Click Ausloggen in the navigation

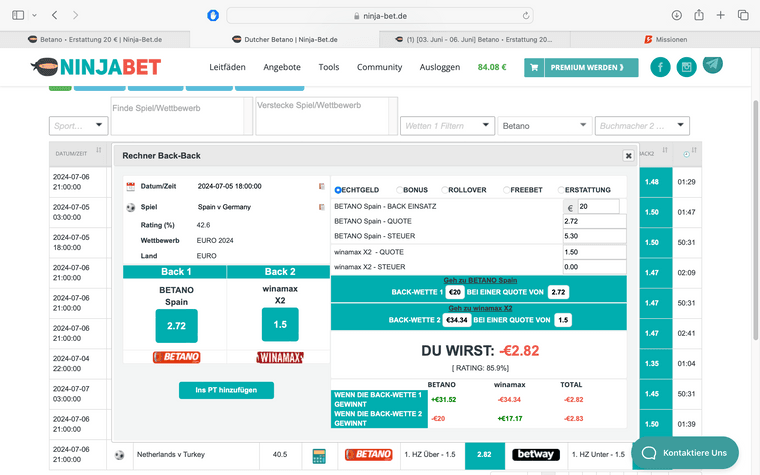pyautogui.click(x=440, y=67)
